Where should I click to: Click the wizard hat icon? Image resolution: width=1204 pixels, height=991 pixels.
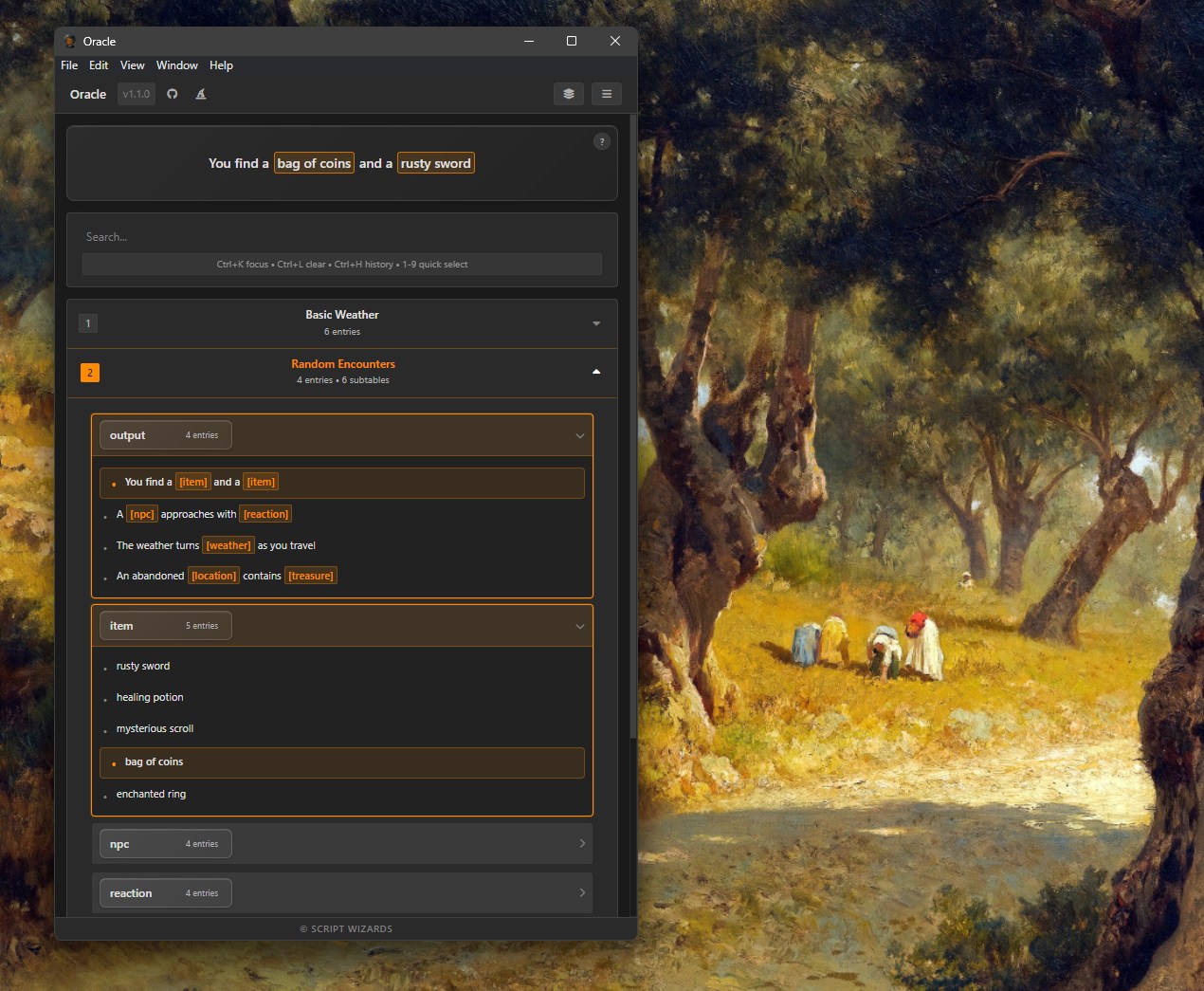(201, 94)
